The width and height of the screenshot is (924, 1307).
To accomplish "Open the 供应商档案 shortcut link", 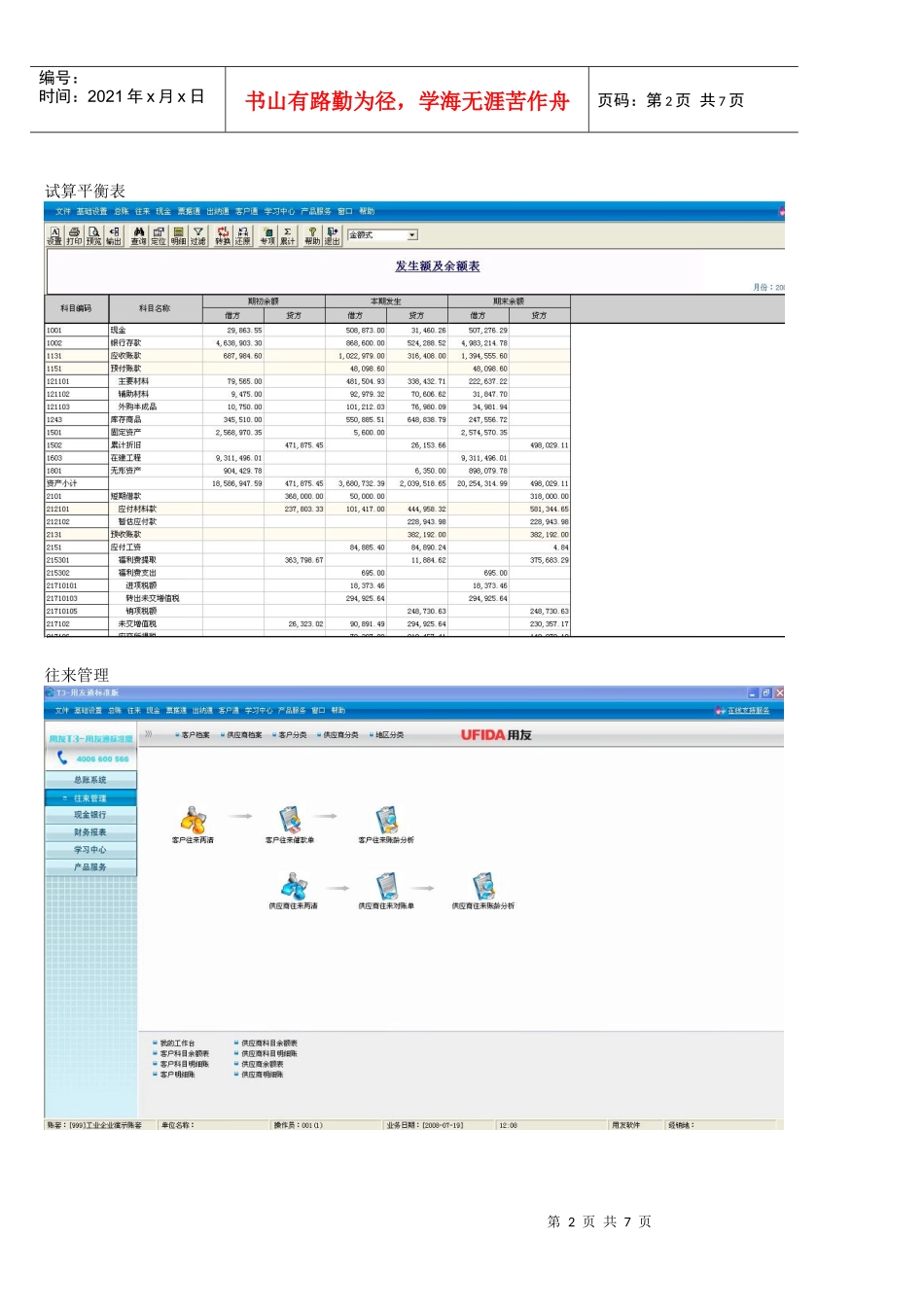I will coord(244,735).
